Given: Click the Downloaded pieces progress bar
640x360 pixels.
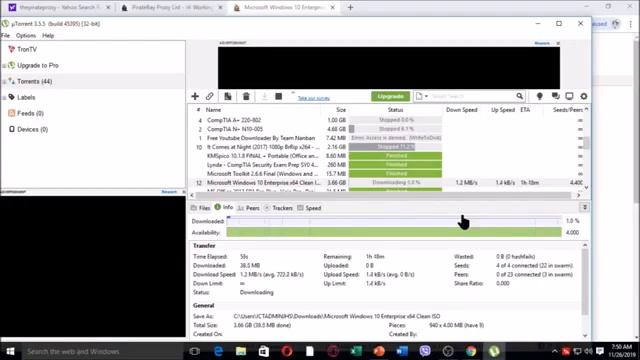Looking at the screenshot, I should (x=394, y=221).
